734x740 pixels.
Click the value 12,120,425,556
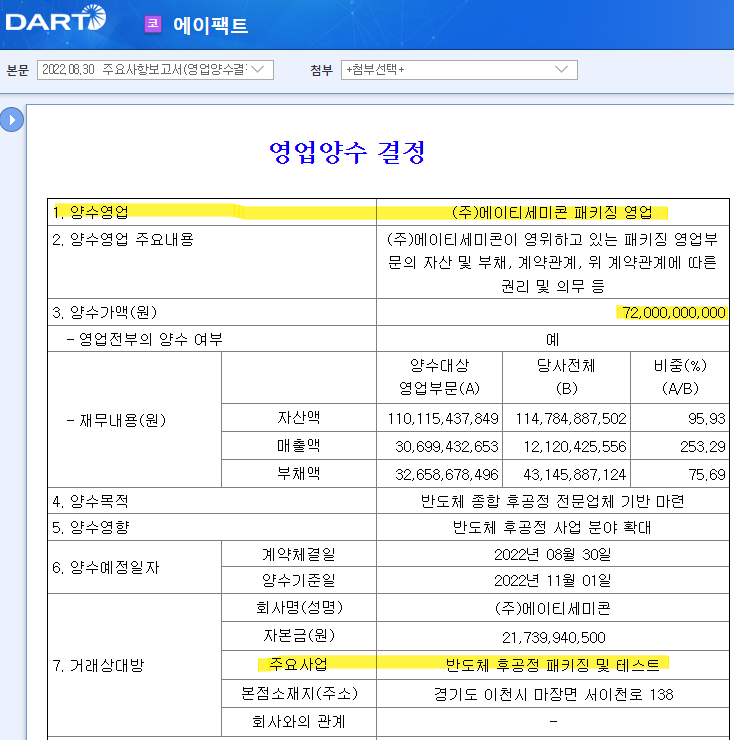(x=574, y=446)
